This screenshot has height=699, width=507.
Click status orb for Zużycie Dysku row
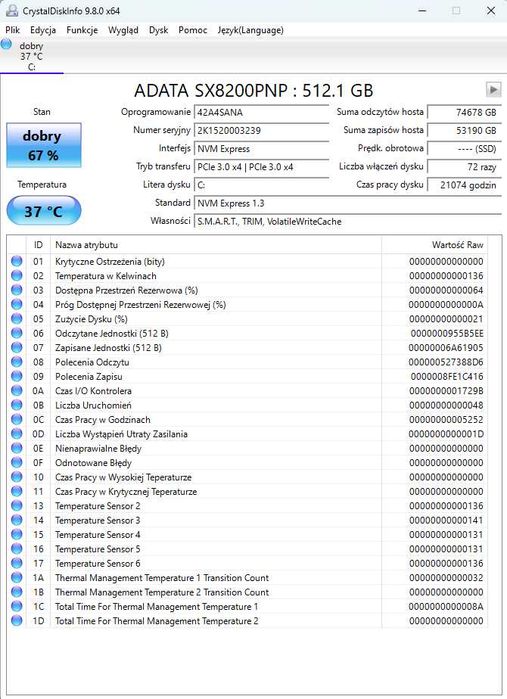click(16, 319)
